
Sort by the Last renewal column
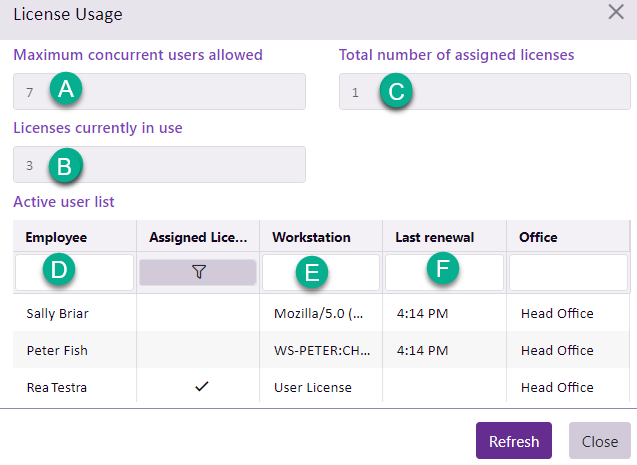434,237
